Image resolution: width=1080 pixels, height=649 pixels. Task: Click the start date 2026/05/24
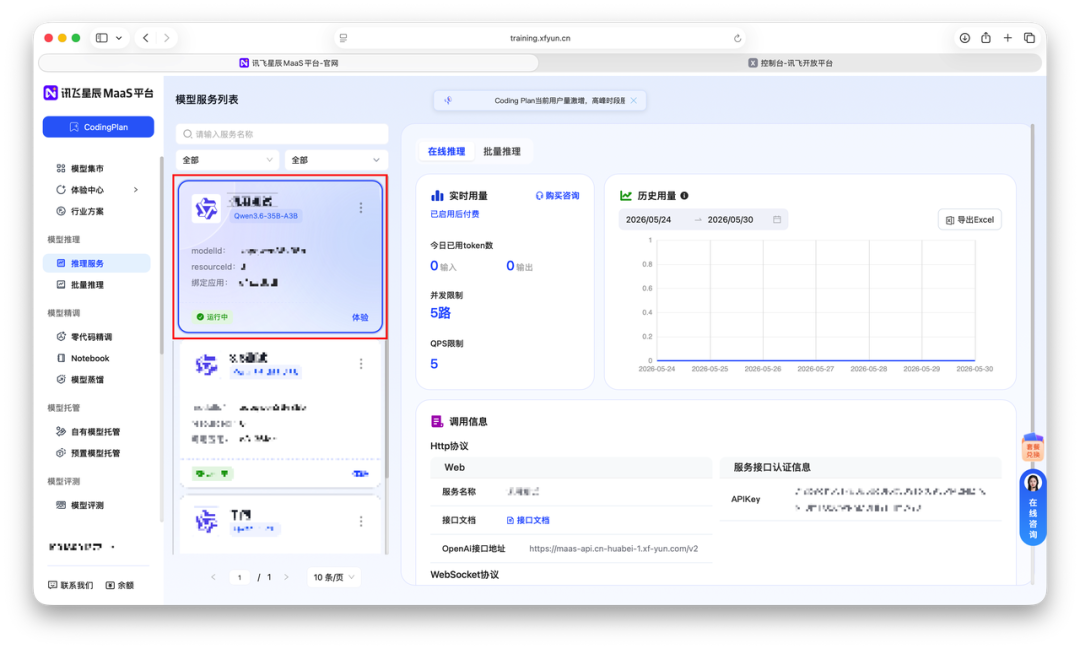click(x=648, y=220)
